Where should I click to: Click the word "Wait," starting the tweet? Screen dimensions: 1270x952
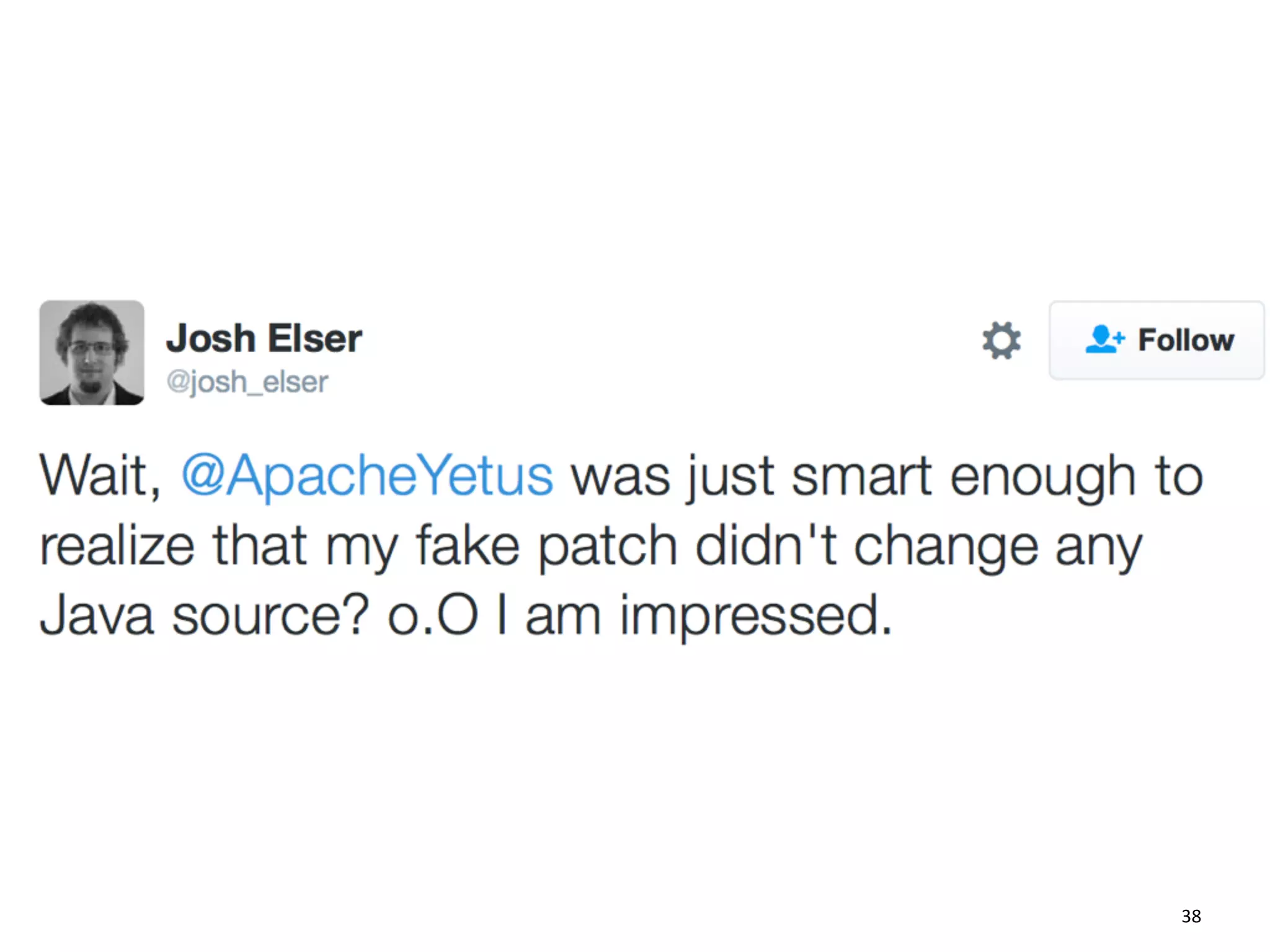pos(100,476)
